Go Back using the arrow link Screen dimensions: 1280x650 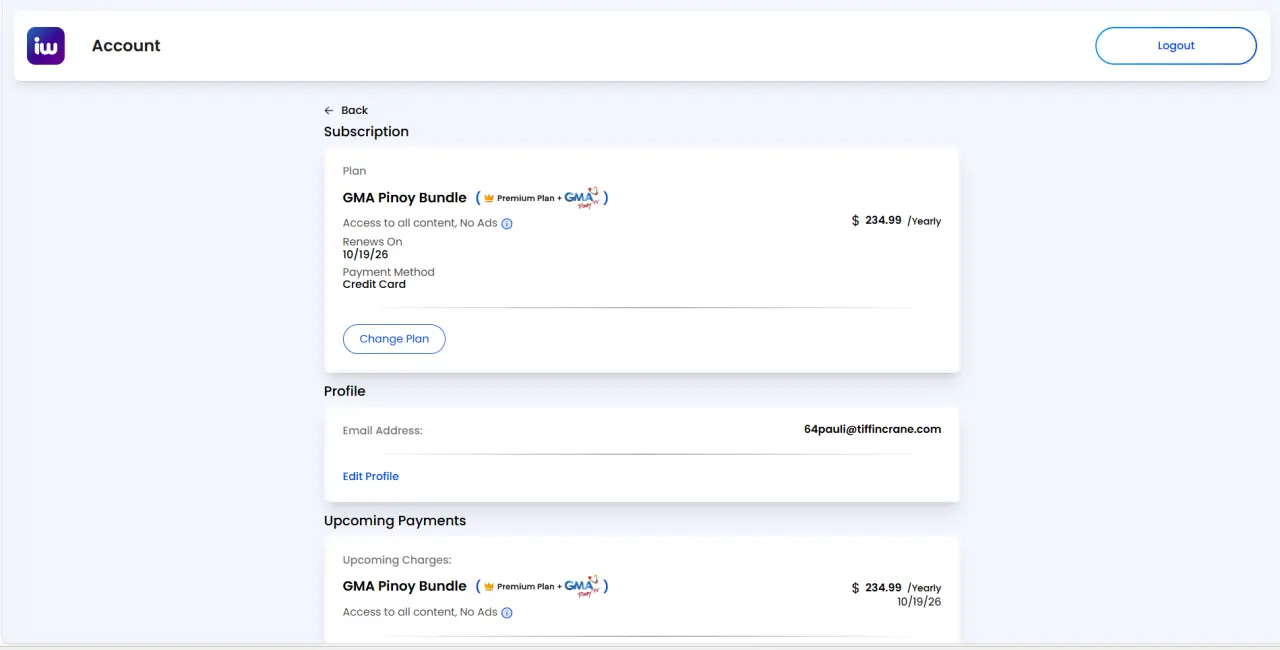click(346, 110)
